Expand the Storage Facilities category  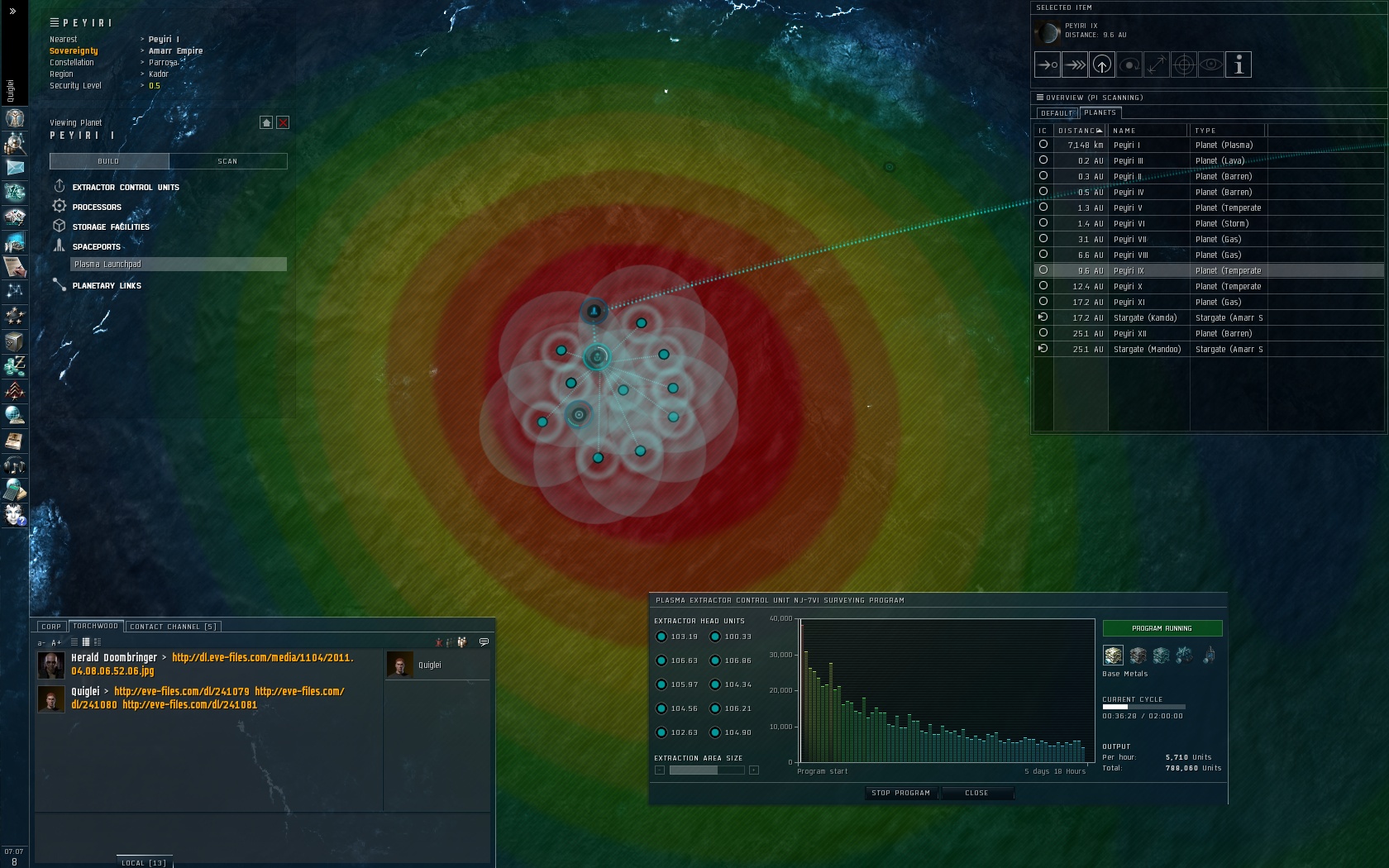click(111, 227)
